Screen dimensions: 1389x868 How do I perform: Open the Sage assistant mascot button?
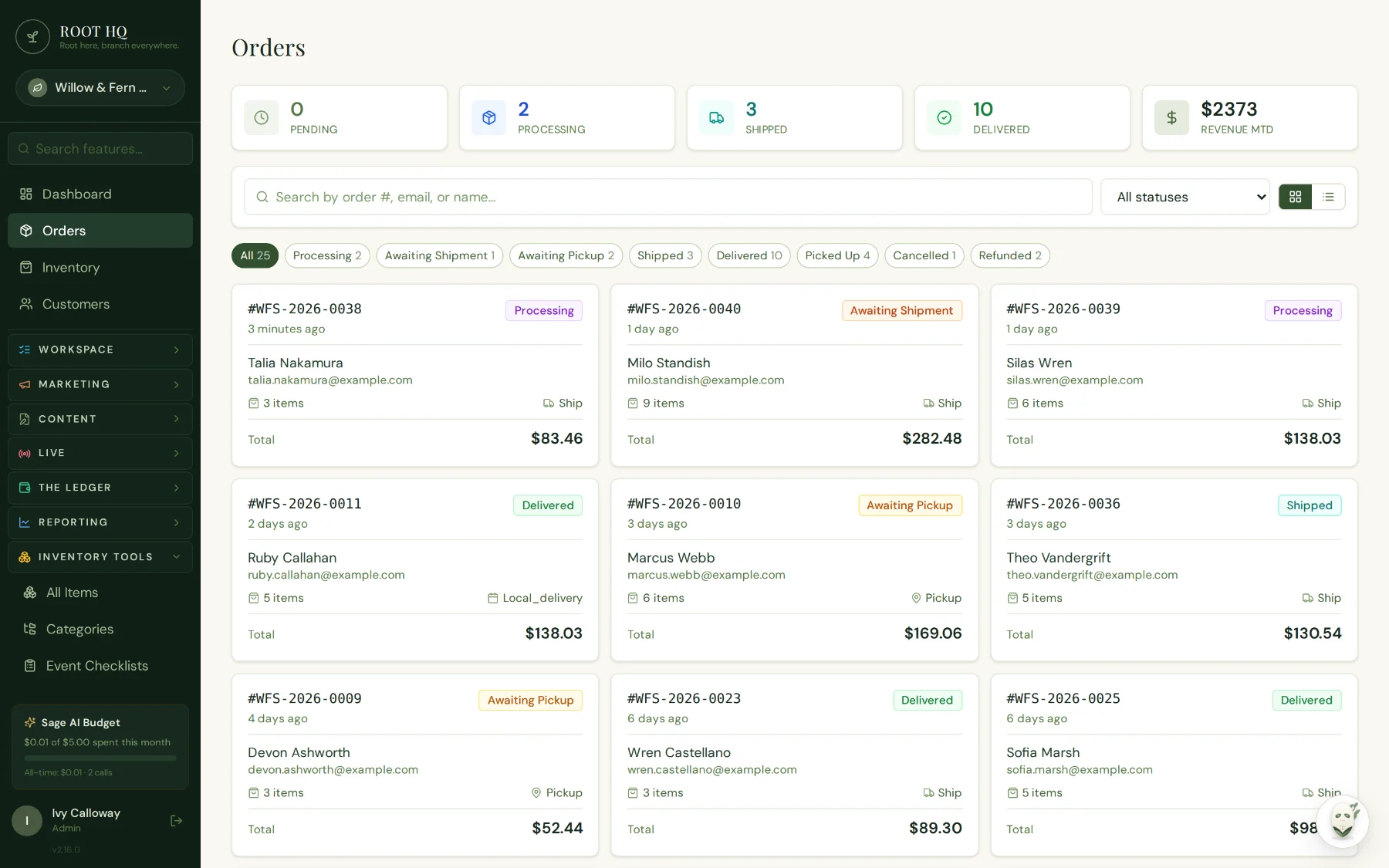point(1343,822)
